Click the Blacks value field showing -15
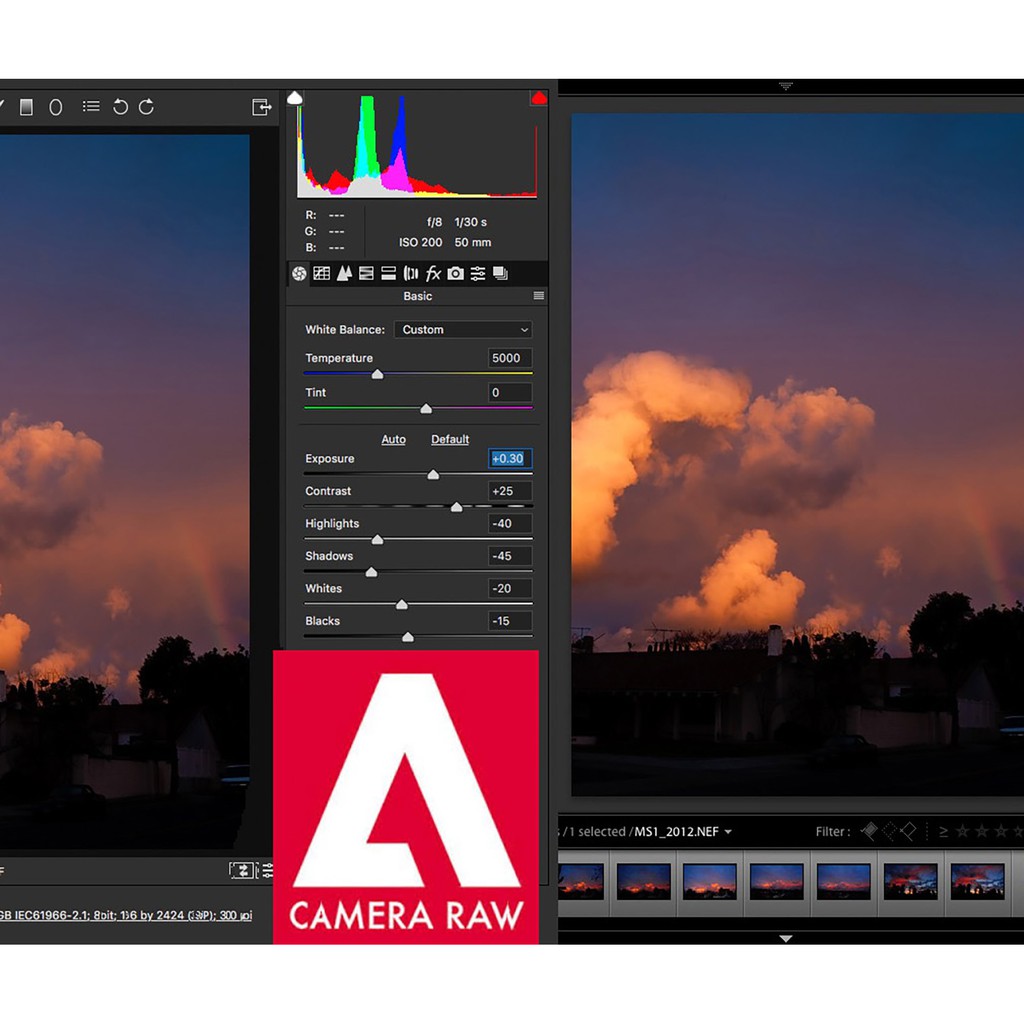Screen dimensions: 1024x1024 coord(509,621)
